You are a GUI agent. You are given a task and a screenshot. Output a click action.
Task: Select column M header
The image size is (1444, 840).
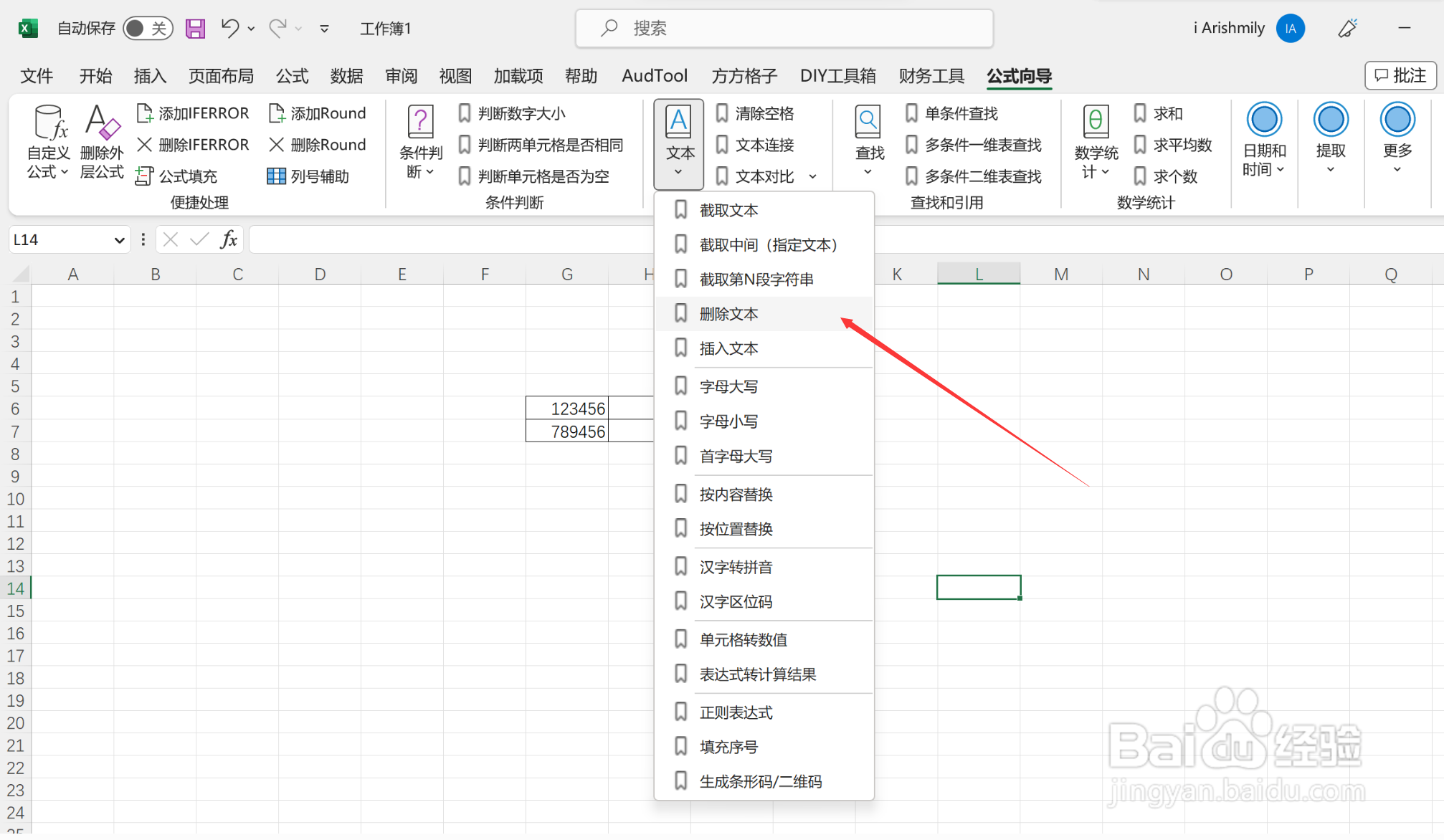1061,275
